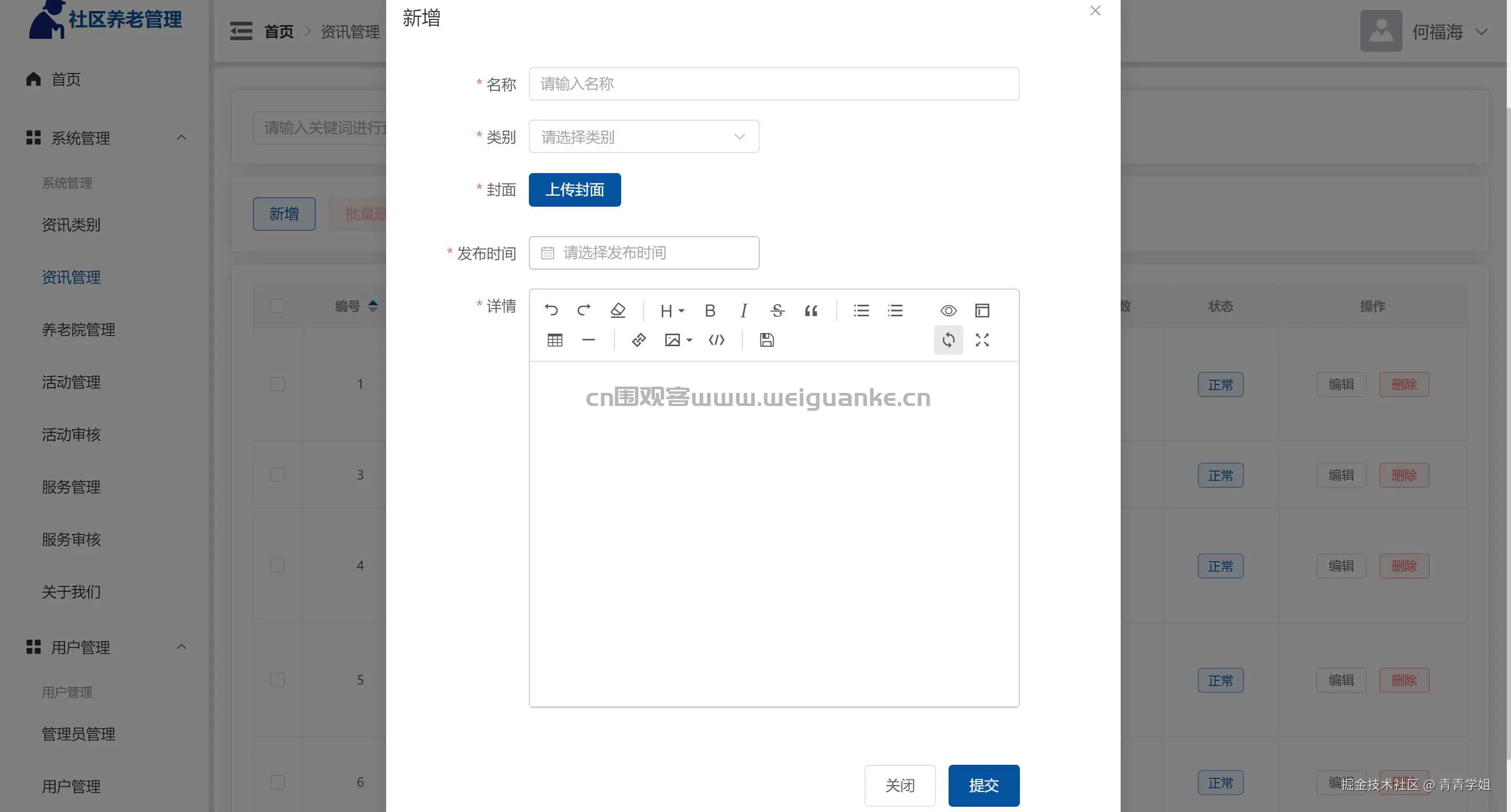Open 活动审核 in sidebar menu
This screenshot has width=1511, height=812.
click(71, 434)
